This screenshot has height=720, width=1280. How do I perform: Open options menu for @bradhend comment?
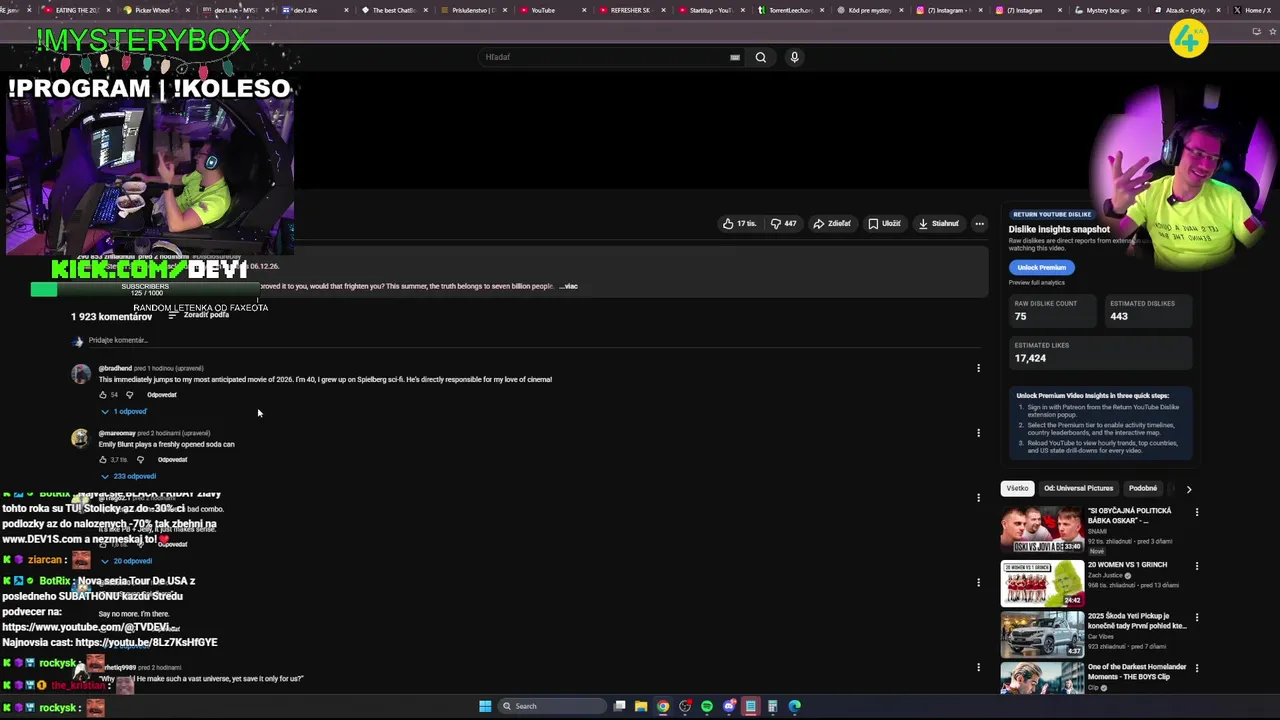pyautogui.click(x=978, y=368)
